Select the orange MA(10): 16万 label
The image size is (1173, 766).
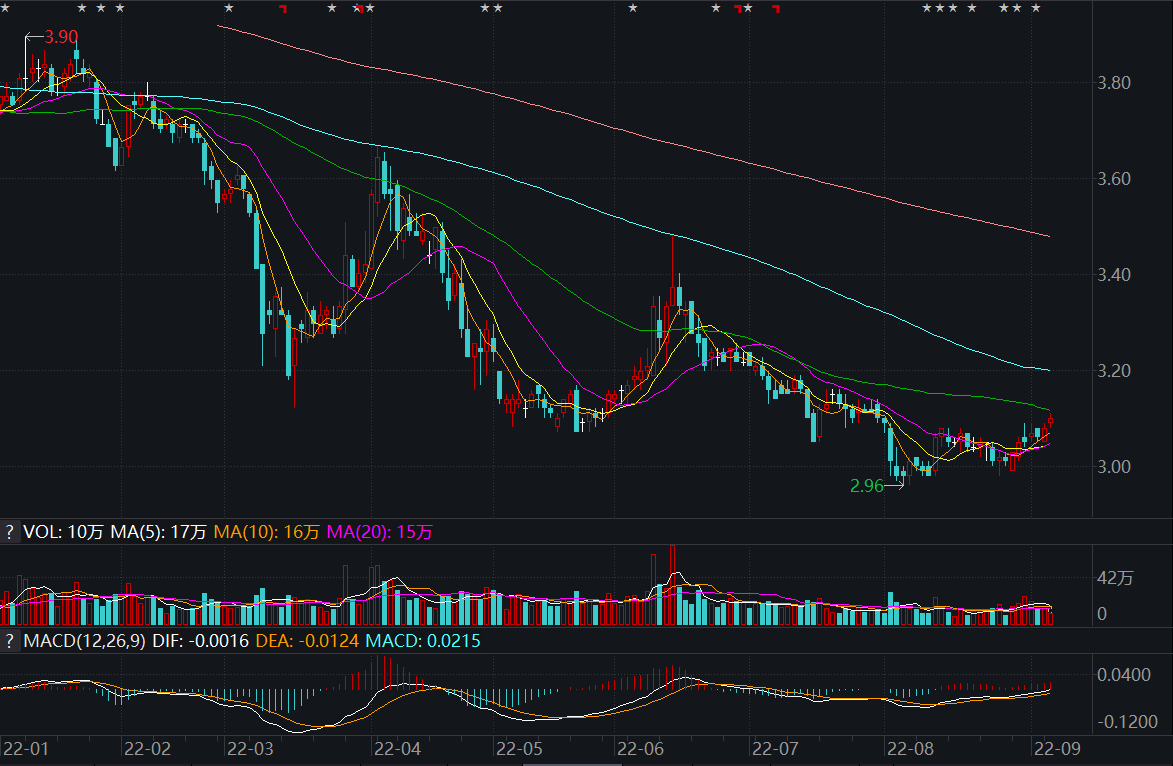pyautogui.click(x=265, y=533)
